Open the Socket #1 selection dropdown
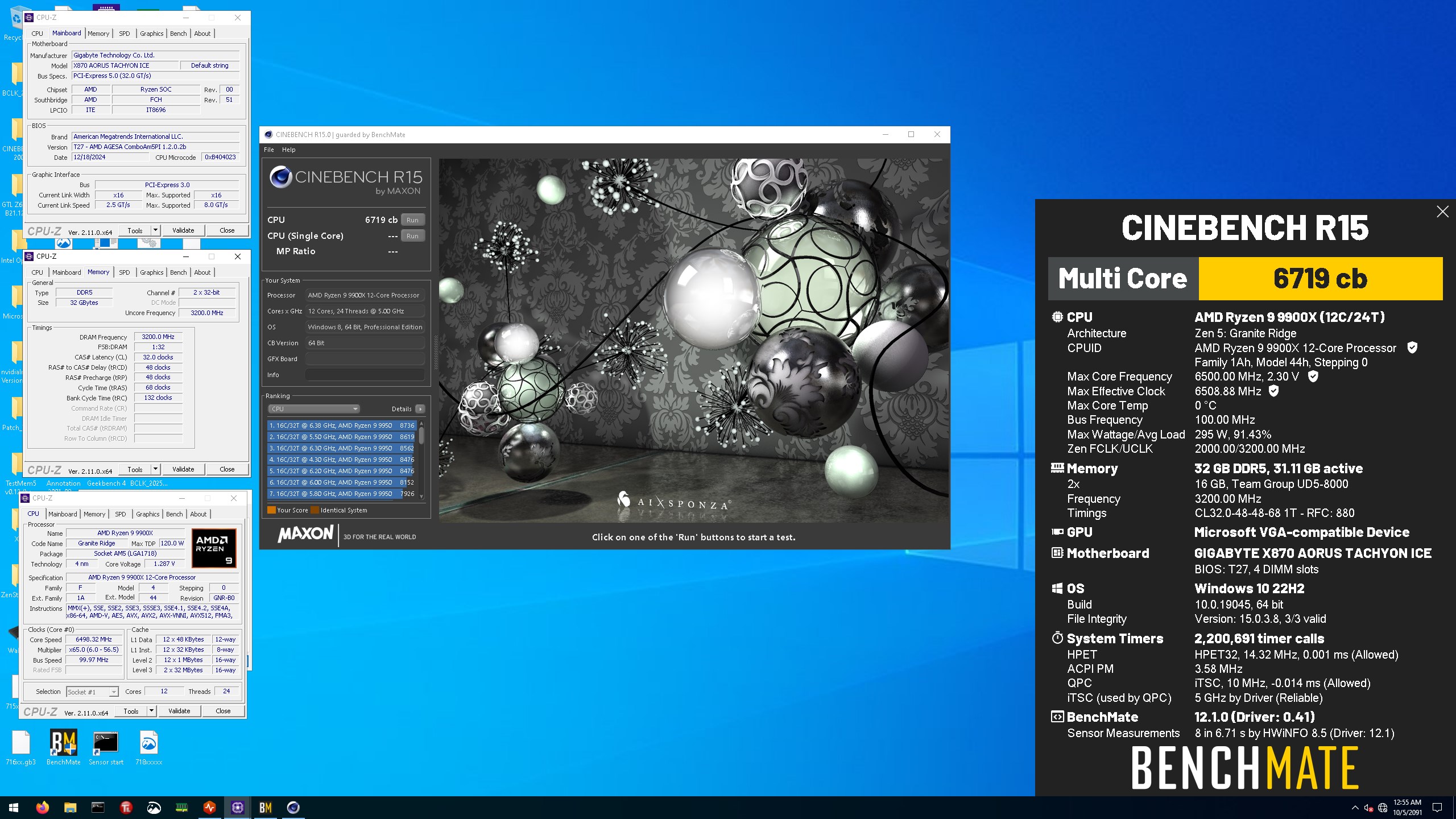 (92, 692)
